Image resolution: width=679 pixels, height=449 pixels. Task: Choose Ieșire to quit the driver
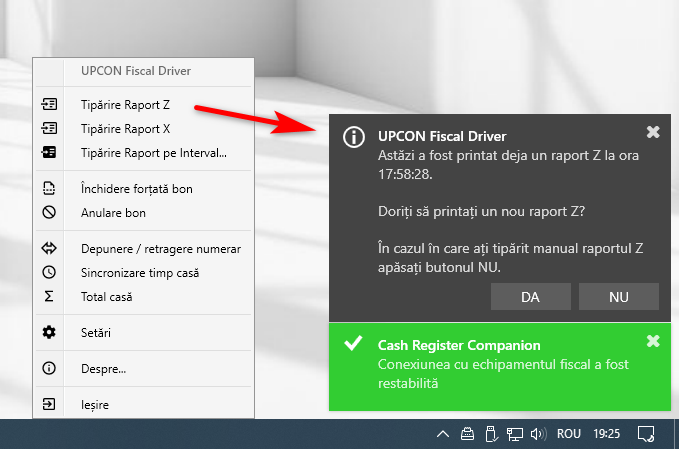tap(143, 404)
